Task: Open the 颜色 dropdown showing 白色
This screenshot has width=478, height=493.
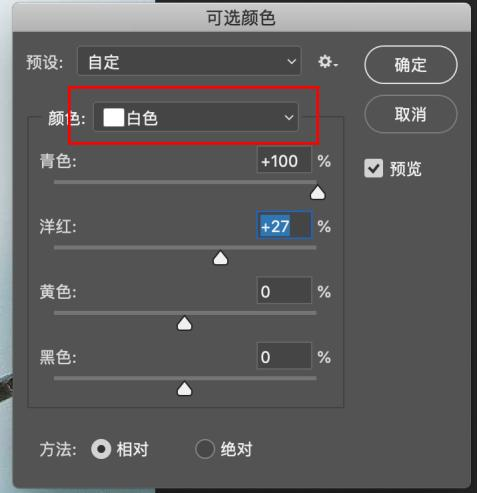Action: (196, 117)
